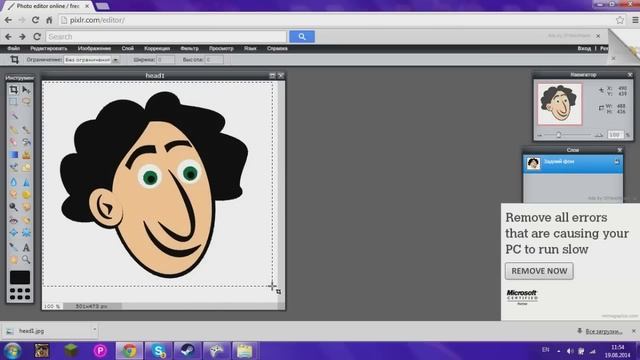
Task: Open the Коррекция menu
Action: click(x=157, y=49)
